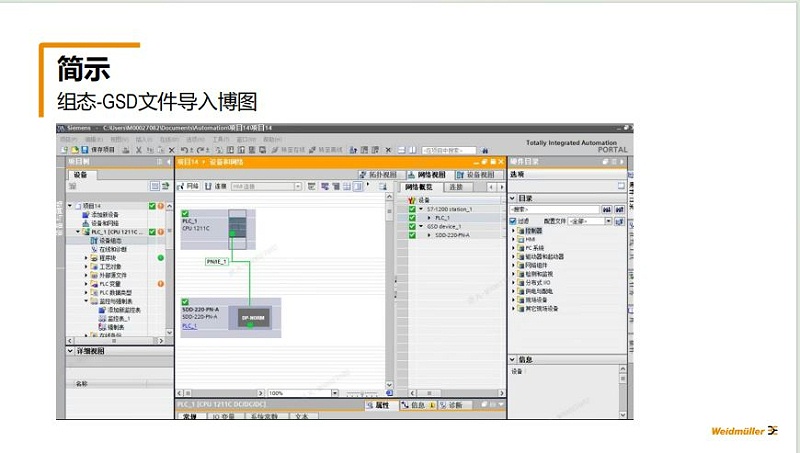Screen dimensions: 800x453
Task: Collapse the Information section in catalog
Action: pos(513,360)
